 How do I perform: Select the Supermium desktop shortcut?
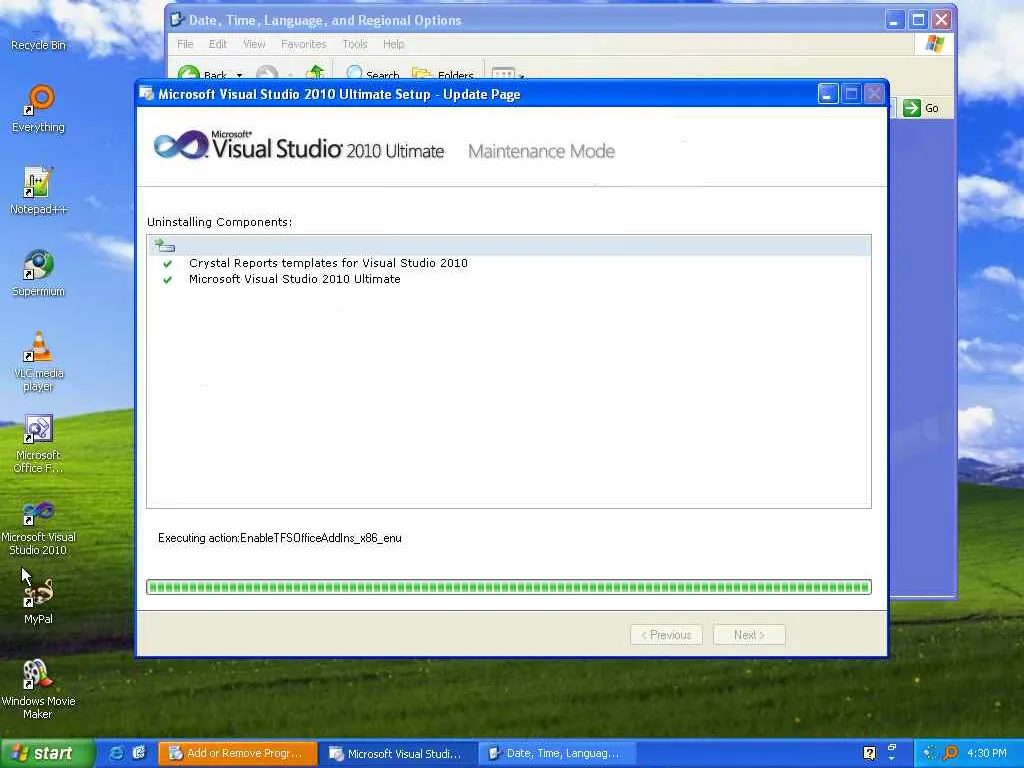(38, 273)
